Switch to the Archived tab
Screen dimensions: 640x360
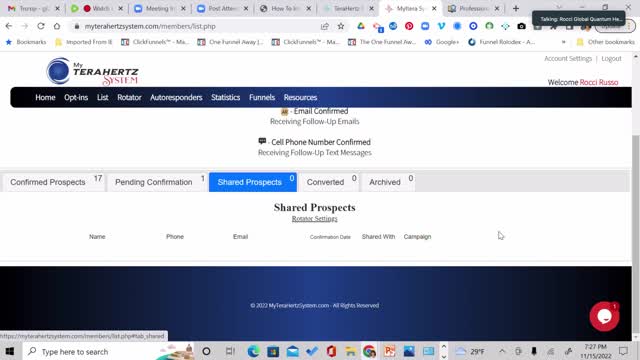[x=388, y=182]
